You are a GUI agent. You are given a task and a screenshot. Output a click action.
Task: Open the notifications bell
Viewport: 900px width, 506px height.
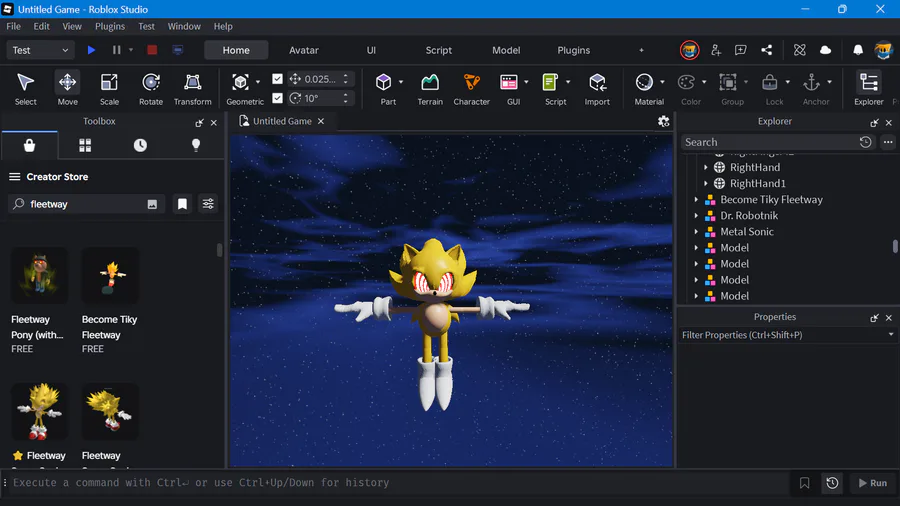pyautogui.click(x=858, y=50)
